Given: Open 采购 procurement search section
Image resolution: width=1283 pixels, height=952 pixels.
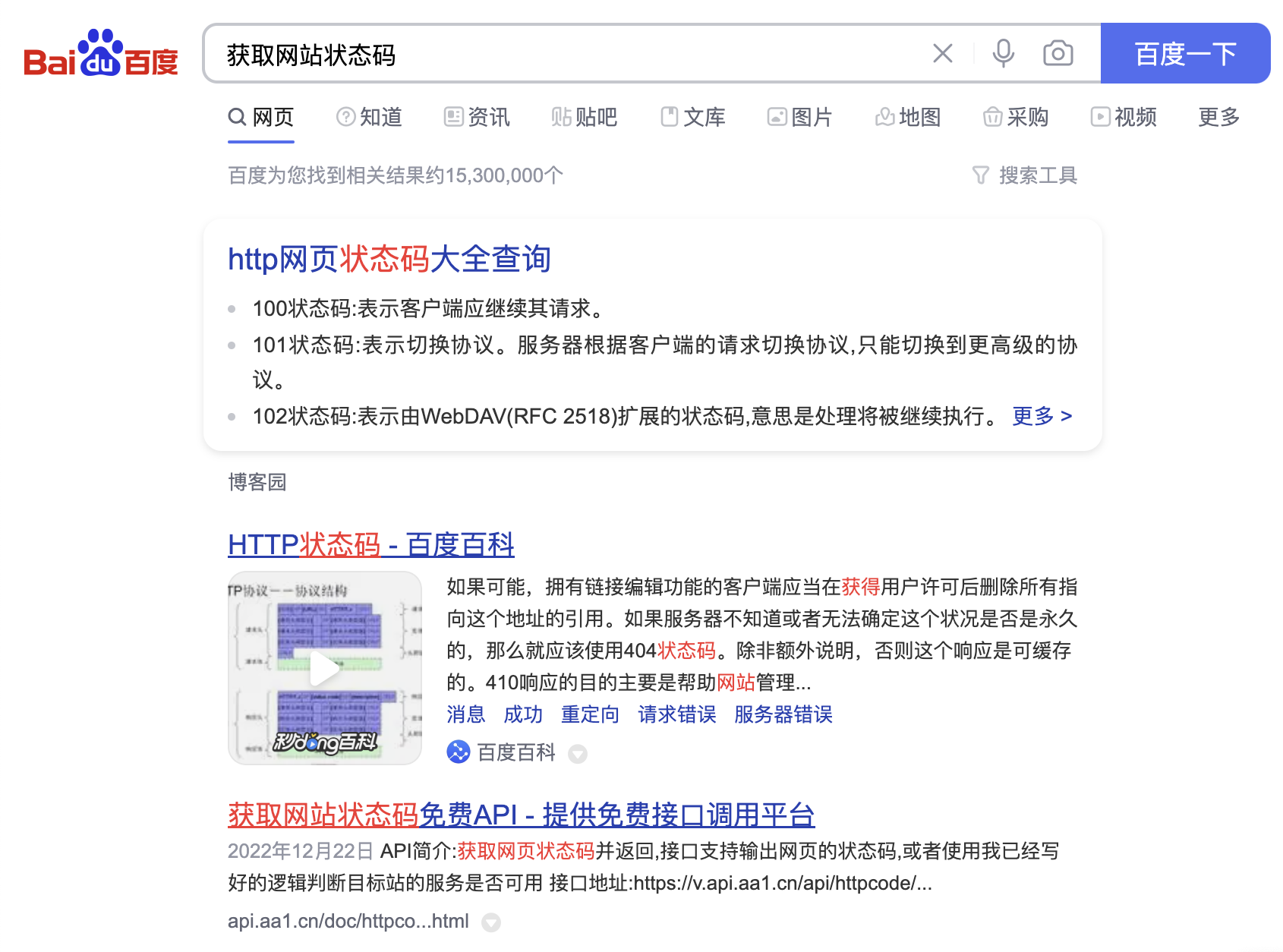Looking at the screenshot, I should point(1016,117).
